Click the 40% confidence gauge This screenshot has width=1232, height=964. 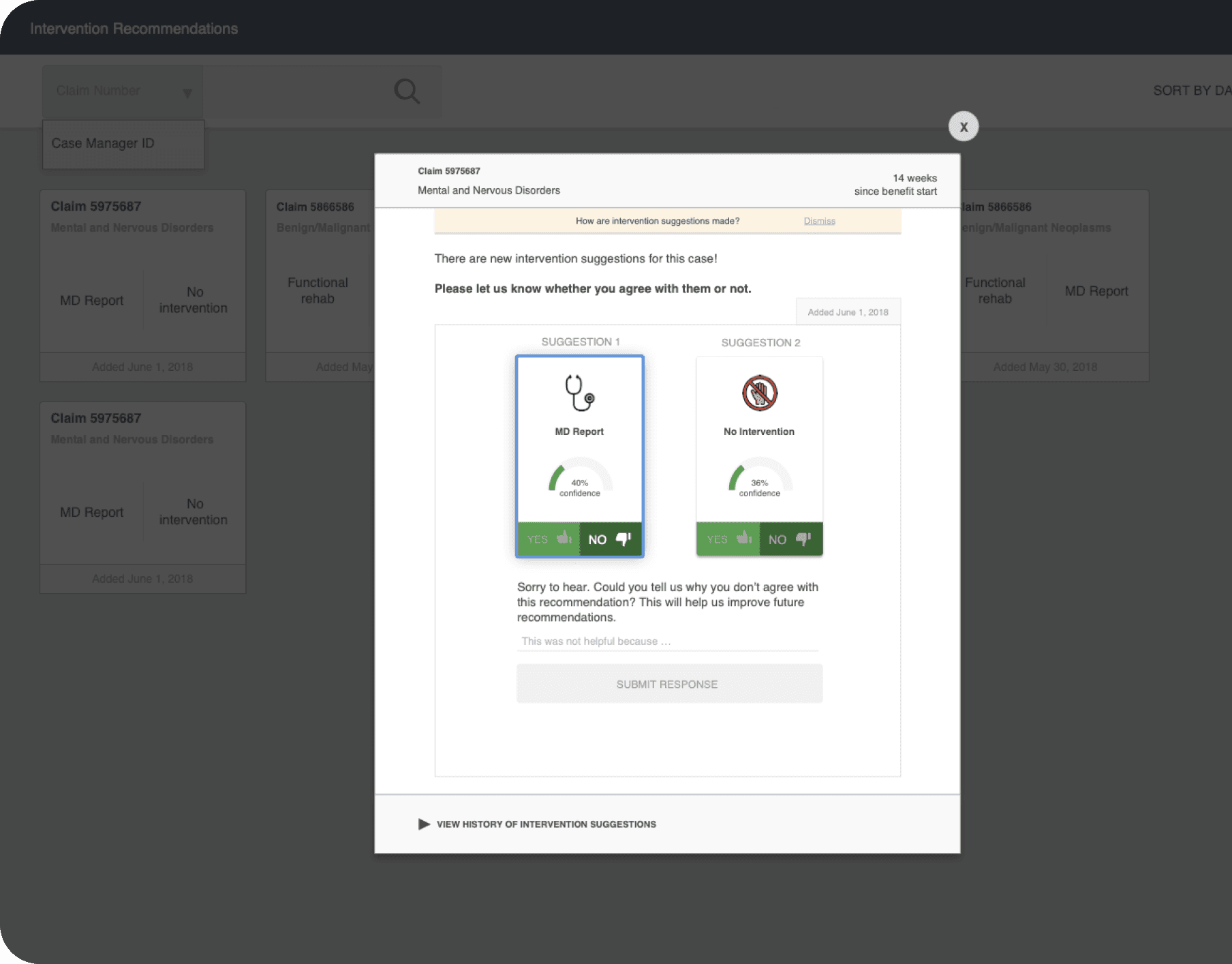pyautogui.click(x=580, y=477)
